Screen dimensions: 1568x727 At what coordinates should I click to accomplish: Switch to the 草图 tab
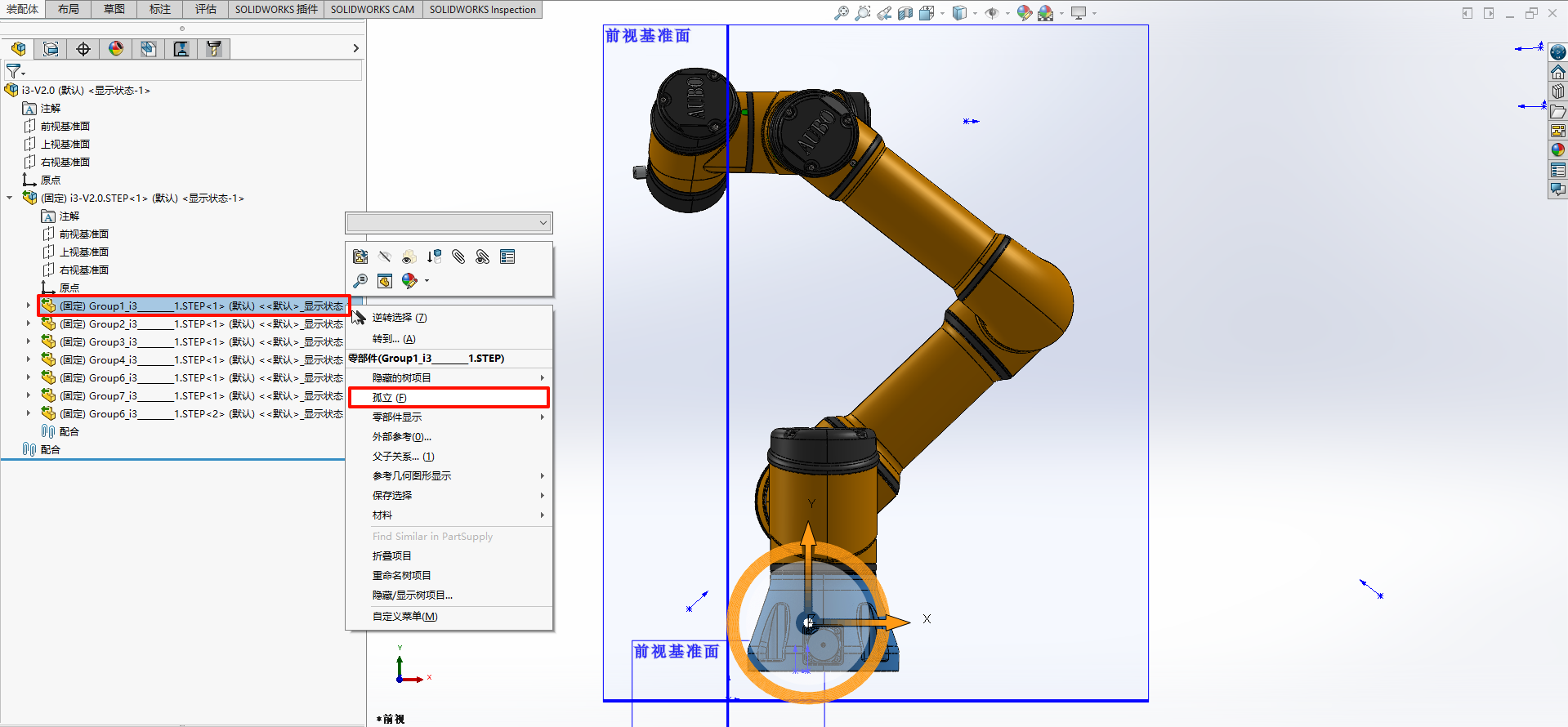click(114, 9)
